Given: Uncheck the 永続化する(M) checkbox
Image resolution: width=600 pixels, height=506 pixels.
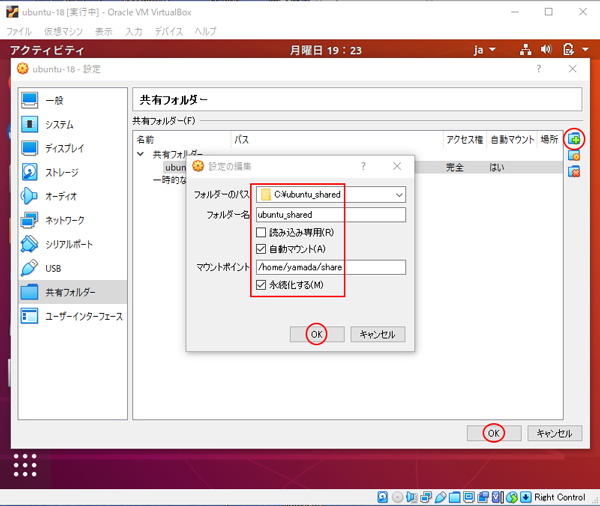Looking at the screenshot, I should 261,285.
